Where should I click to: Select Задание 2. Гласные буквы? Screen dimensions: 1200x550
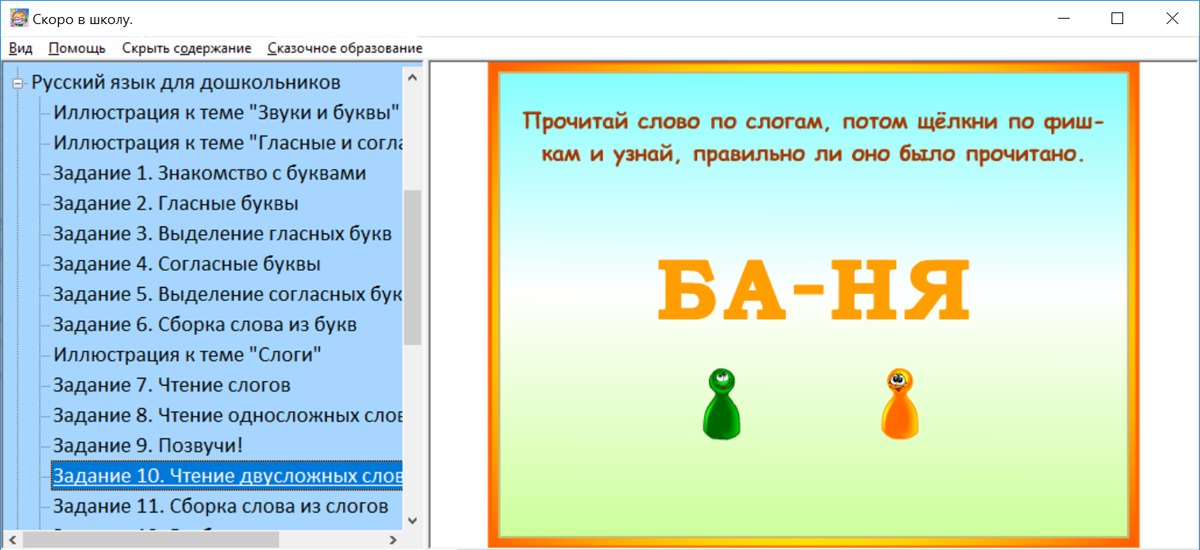coord(176,203)
